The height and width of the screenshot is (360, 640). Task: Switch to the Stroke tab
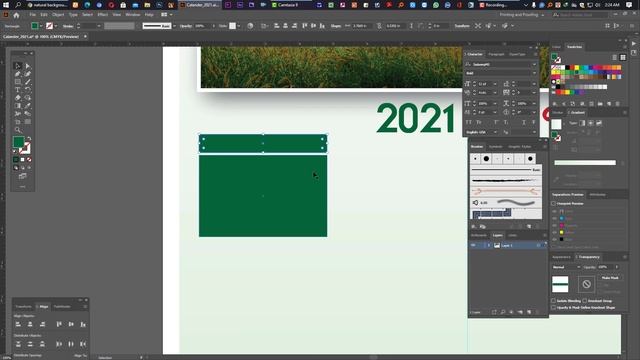point(558,113)
